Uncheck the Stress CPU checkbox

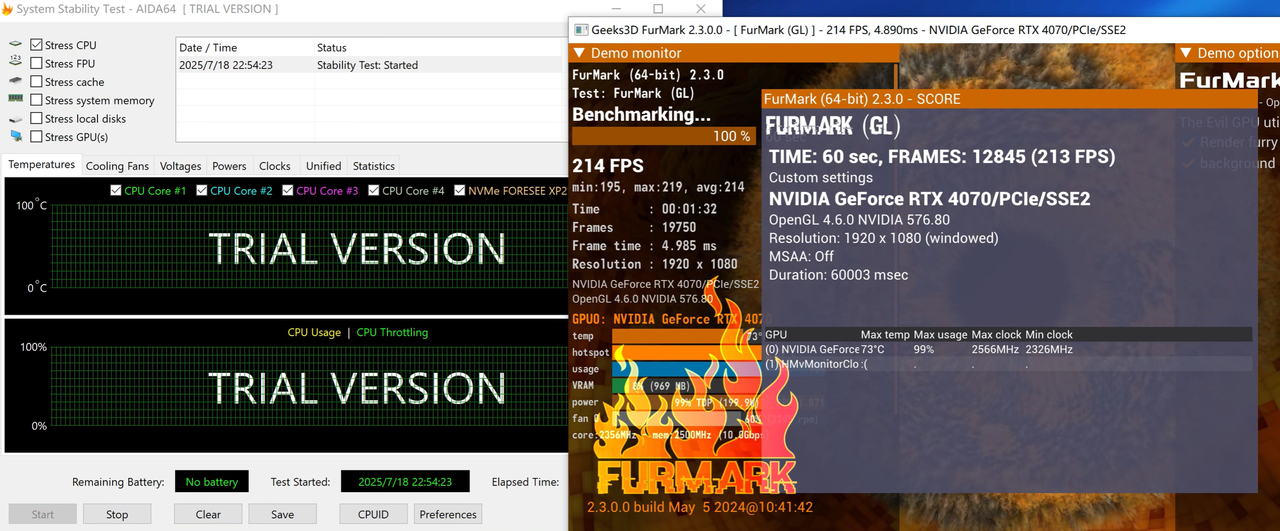pyautogui.click(x=37, y=45)
